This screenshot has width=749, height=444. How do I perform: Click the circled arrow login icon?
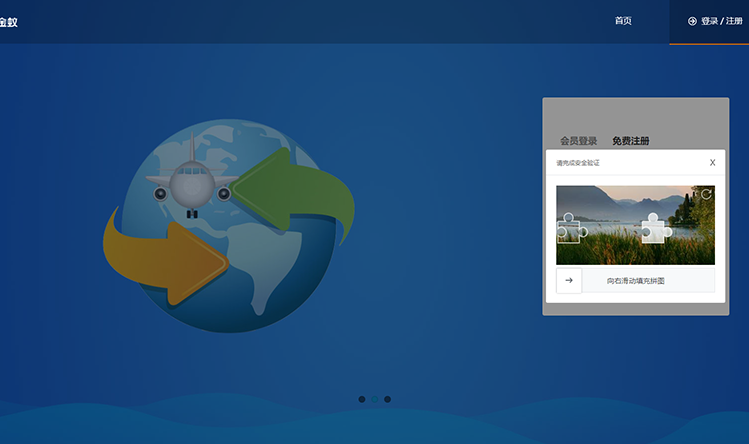tap(692, 21)
